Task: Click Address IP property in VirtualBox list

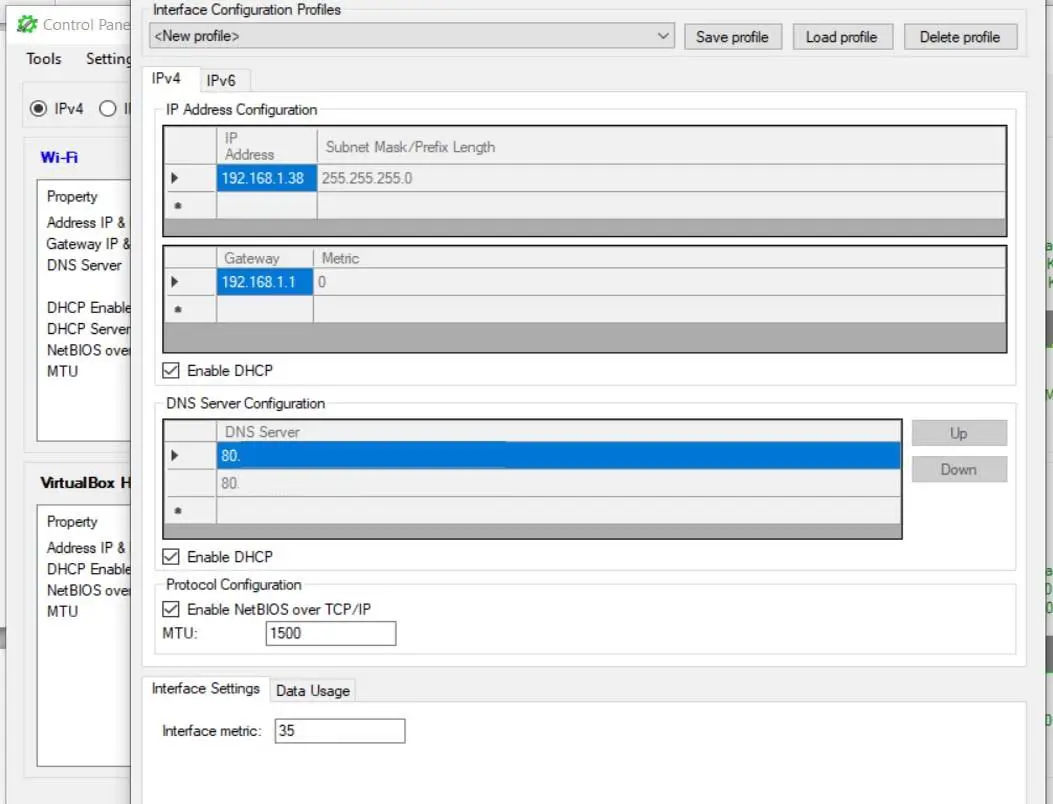Action: pos(86,547)
